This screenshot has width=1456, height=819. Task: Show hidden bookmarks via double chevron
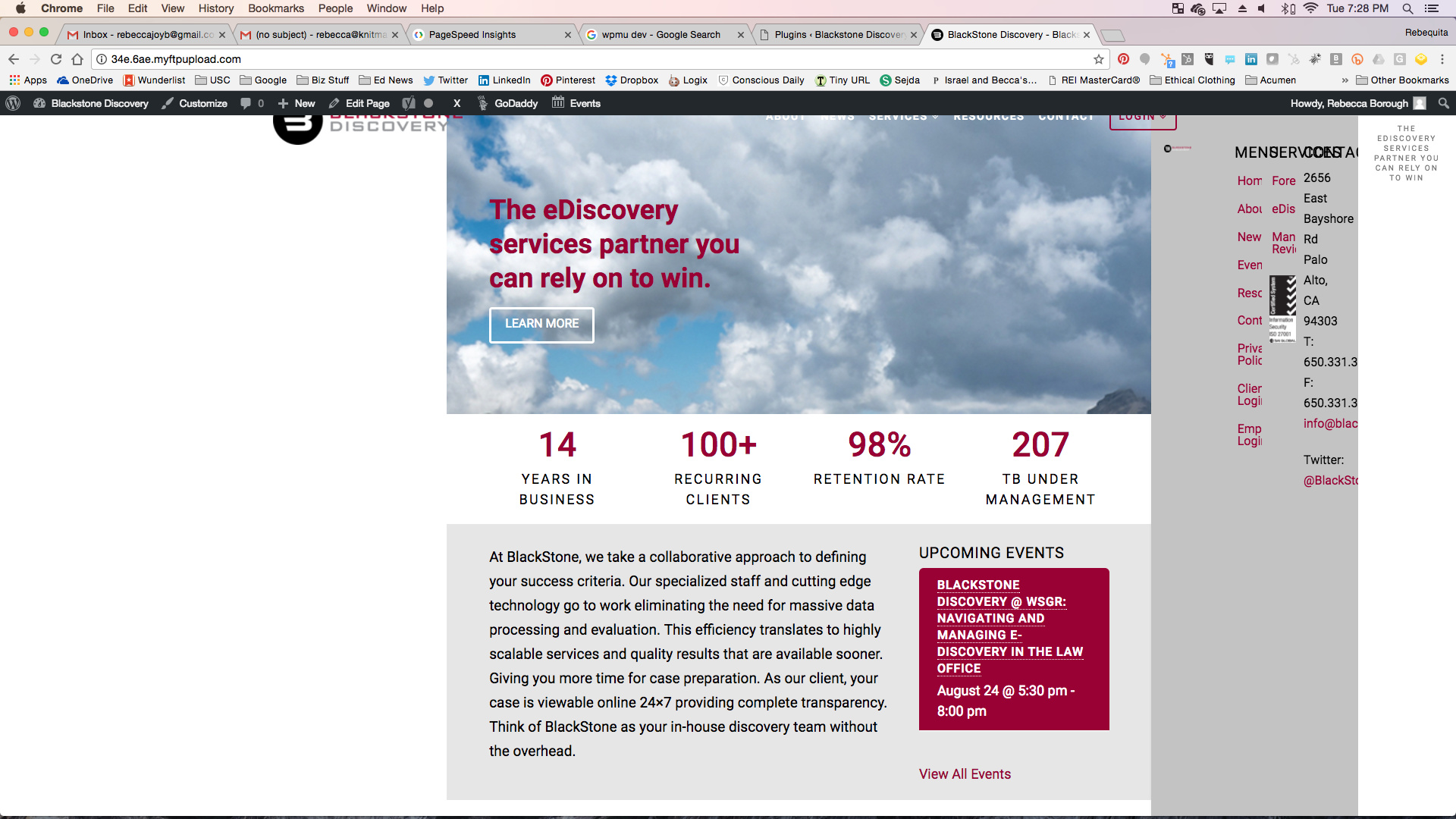[1345, 80]
